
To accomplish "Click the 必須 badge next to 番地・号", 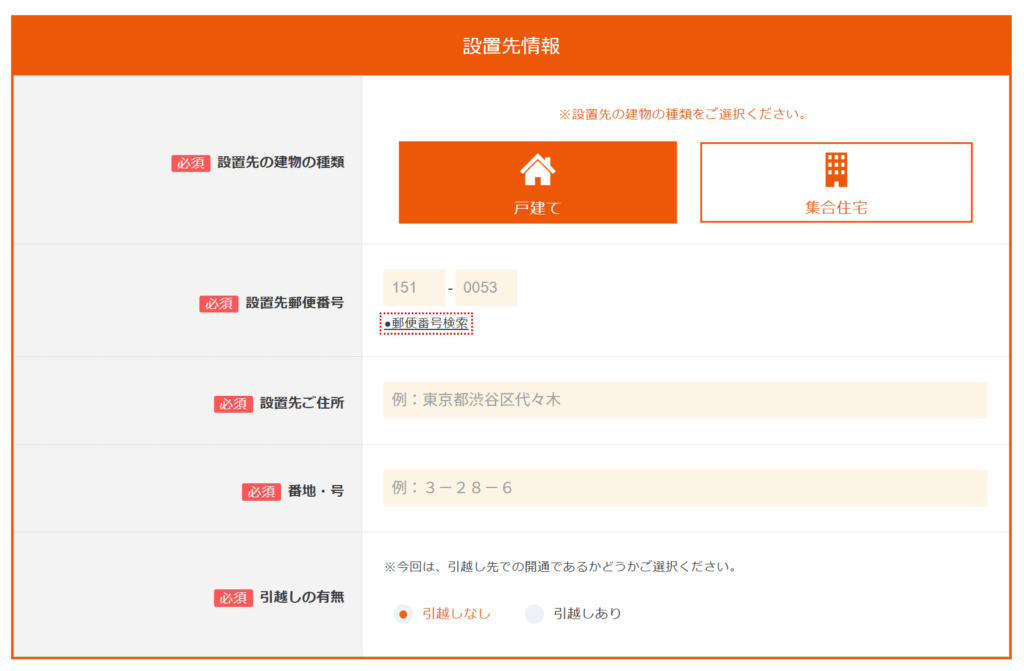I will [261, 491].
